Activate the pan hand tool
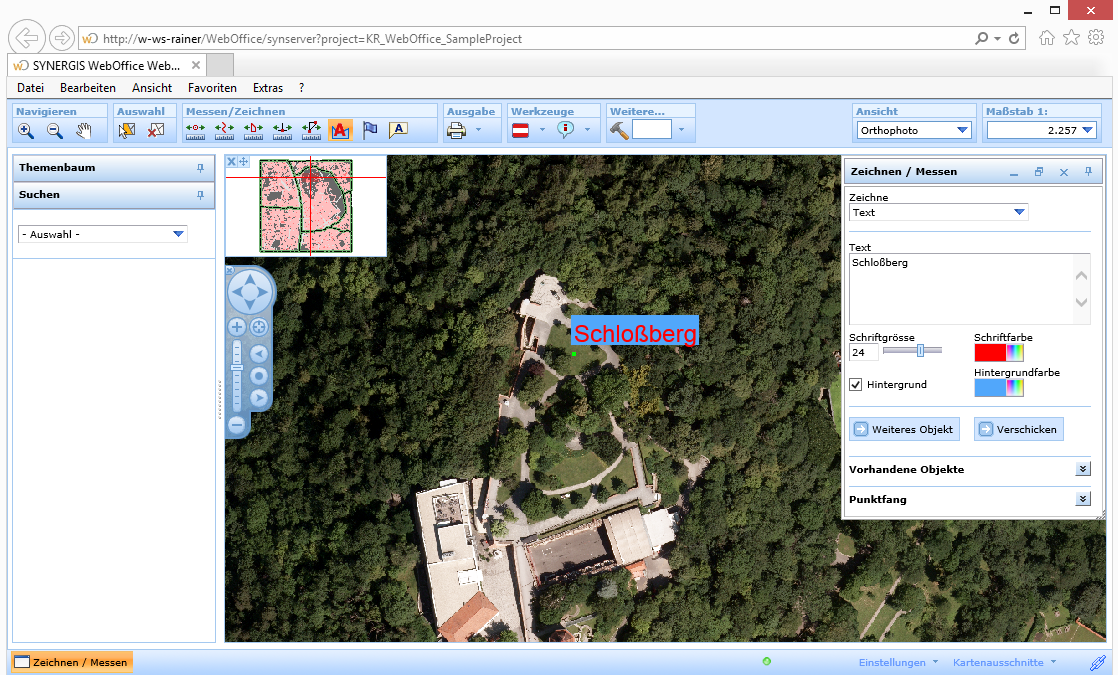1118x675 pixels. tap(84, 130)
